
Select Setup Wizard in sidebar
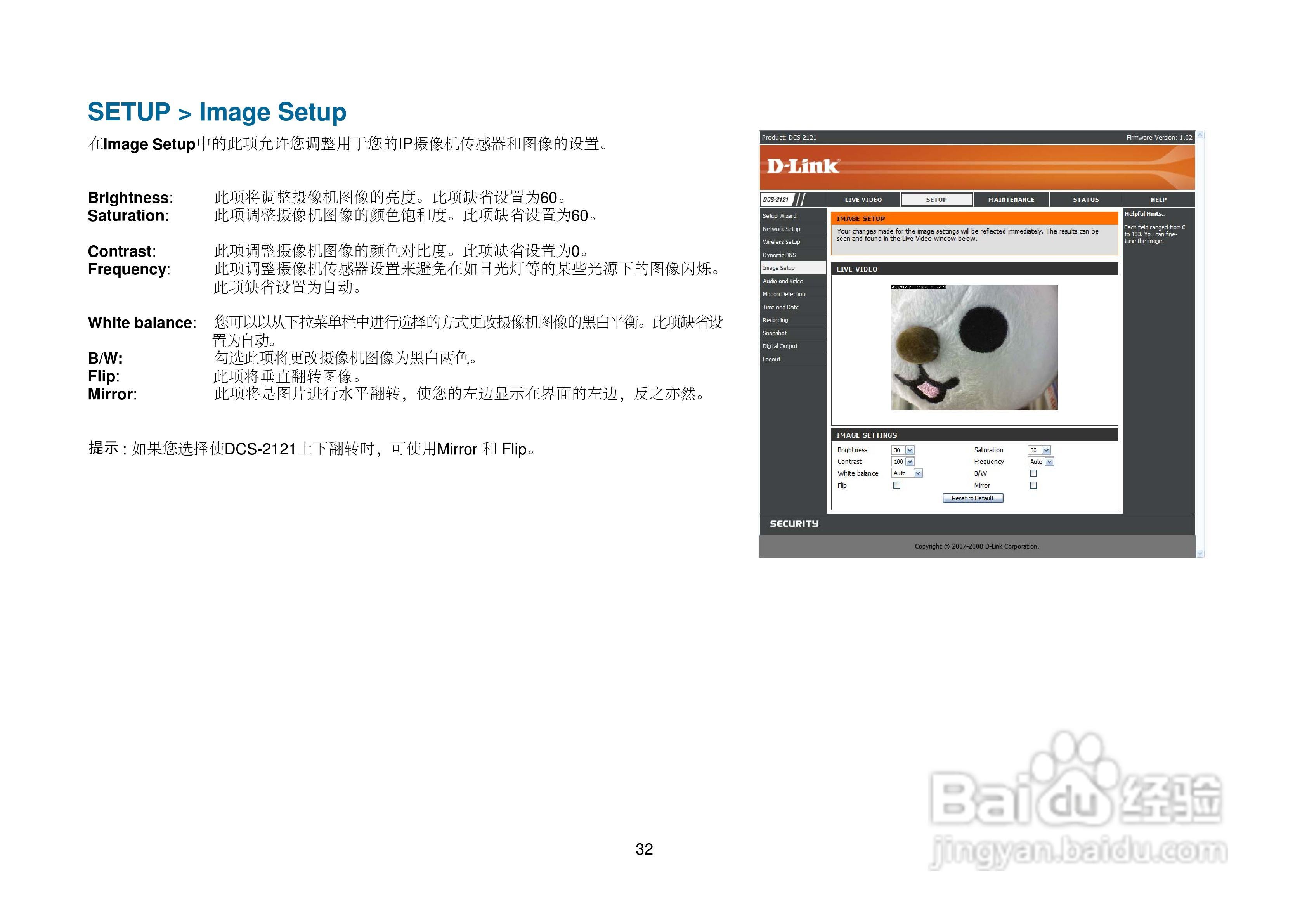coord(779,216)
